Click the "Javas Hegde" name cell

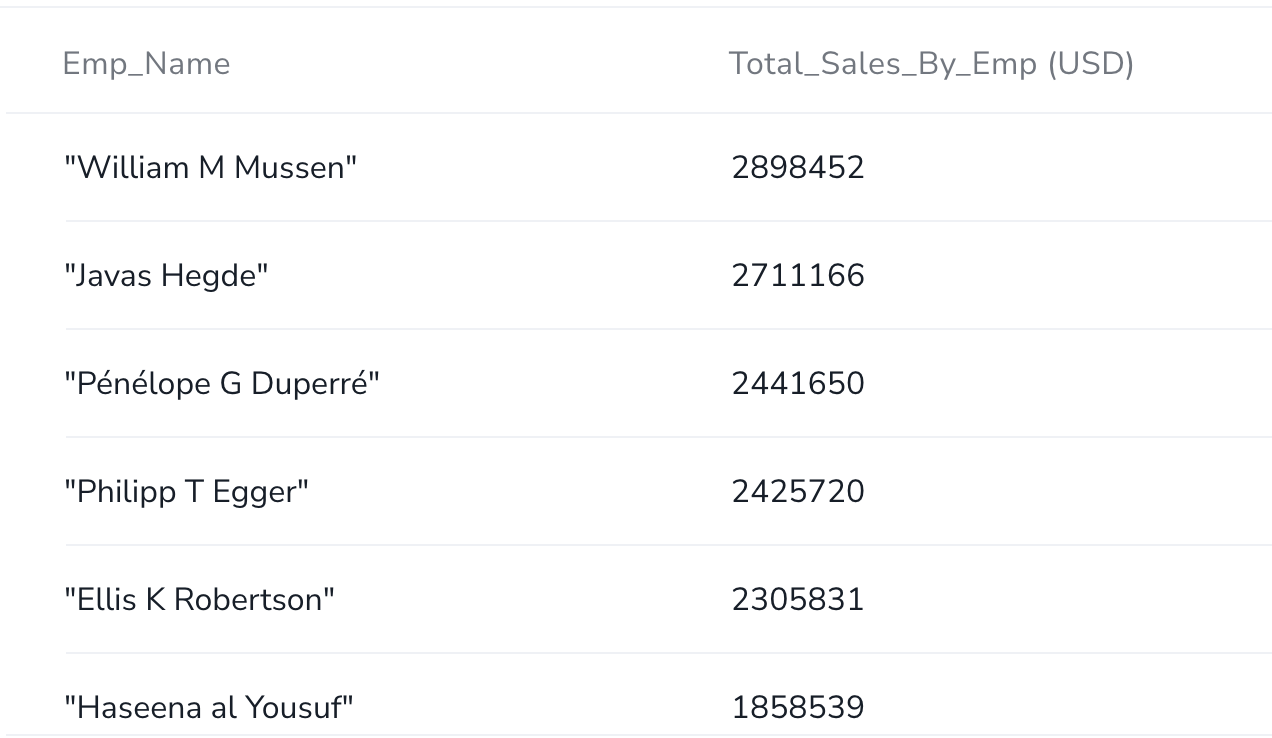[x=167, y=275]
